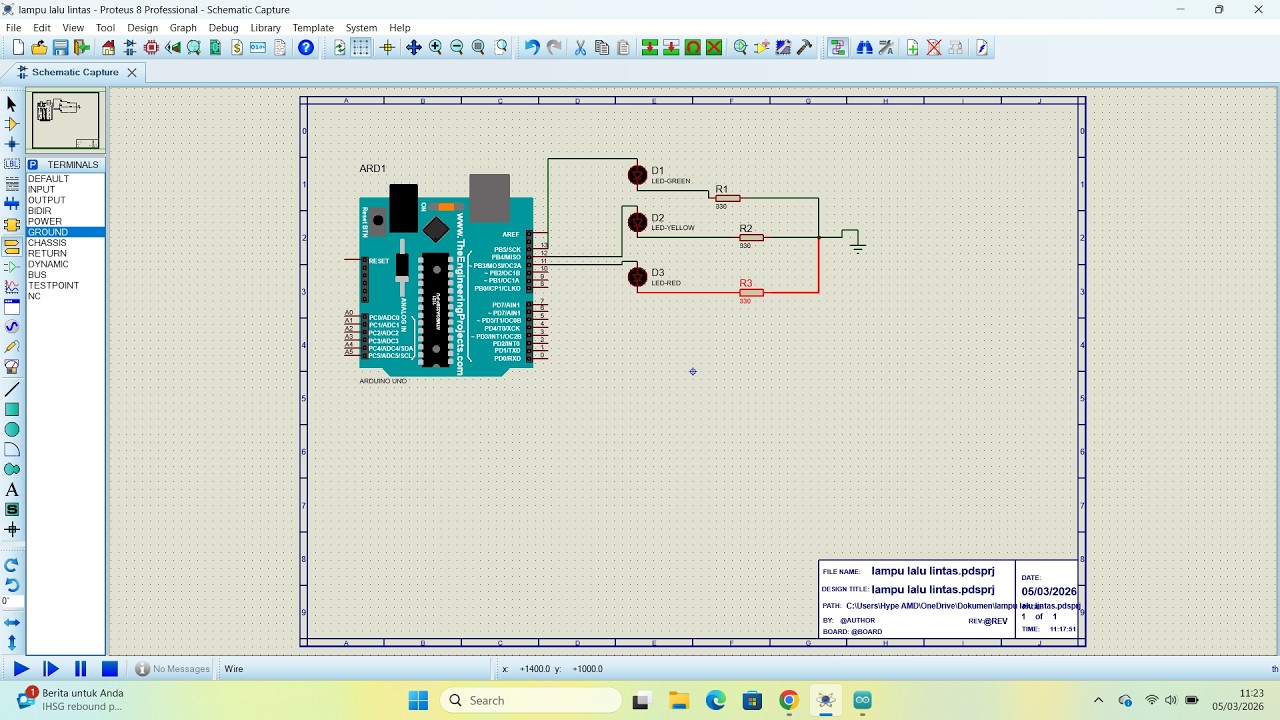Select GROUND terminal in list
The height and width of the screenshot is (720, 1280).
pos(65,232)
